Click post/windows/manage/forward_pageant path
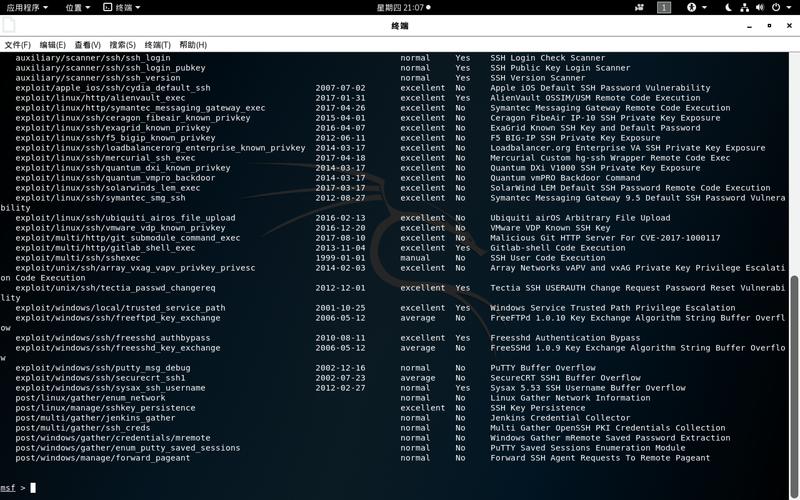 pos(103,458)
